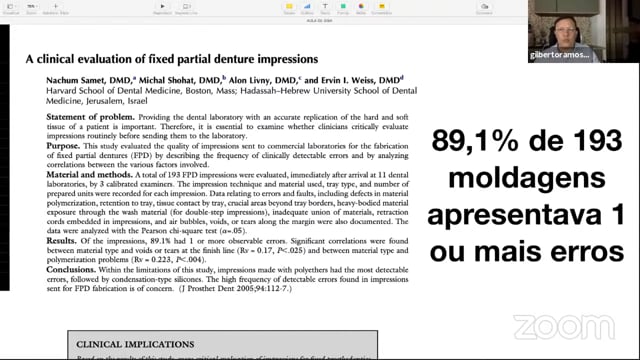Open the Zoom percentage dropdown in toolbar
640x360 pixels.
pos(31,8)
